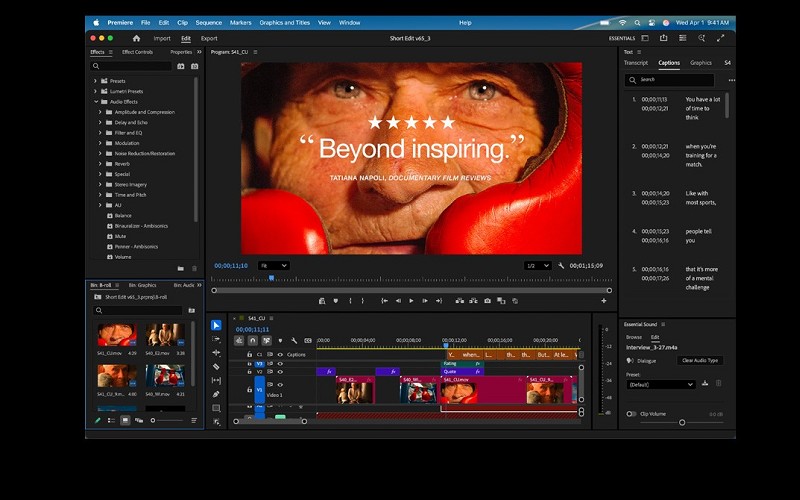Viewport: 800px width, 500px height.
Task: Switch to Bin: Graphics tab
Action: pos(142,285)
